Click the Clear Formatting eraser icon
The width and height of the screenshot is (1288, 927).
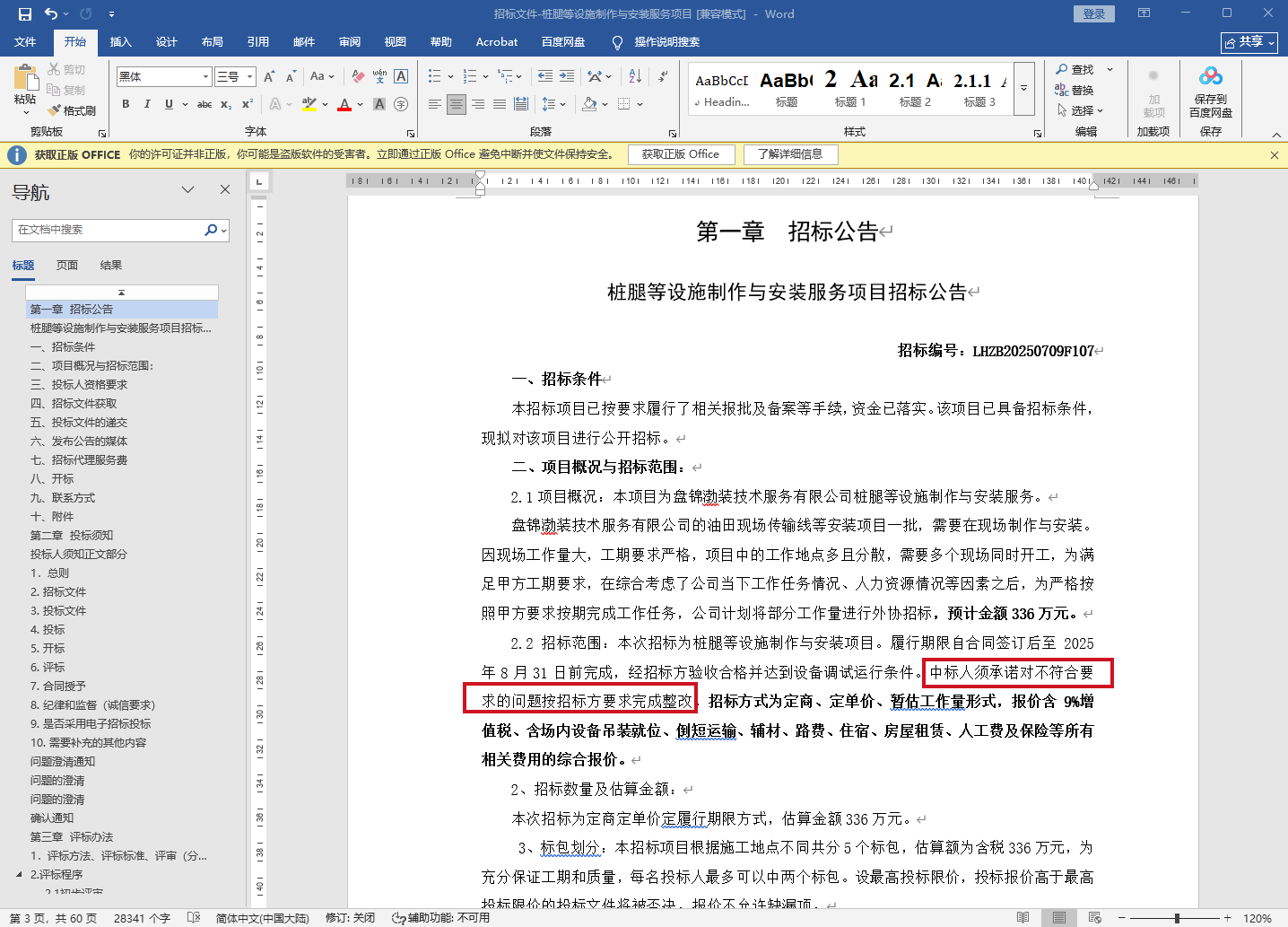click(358, 76)
